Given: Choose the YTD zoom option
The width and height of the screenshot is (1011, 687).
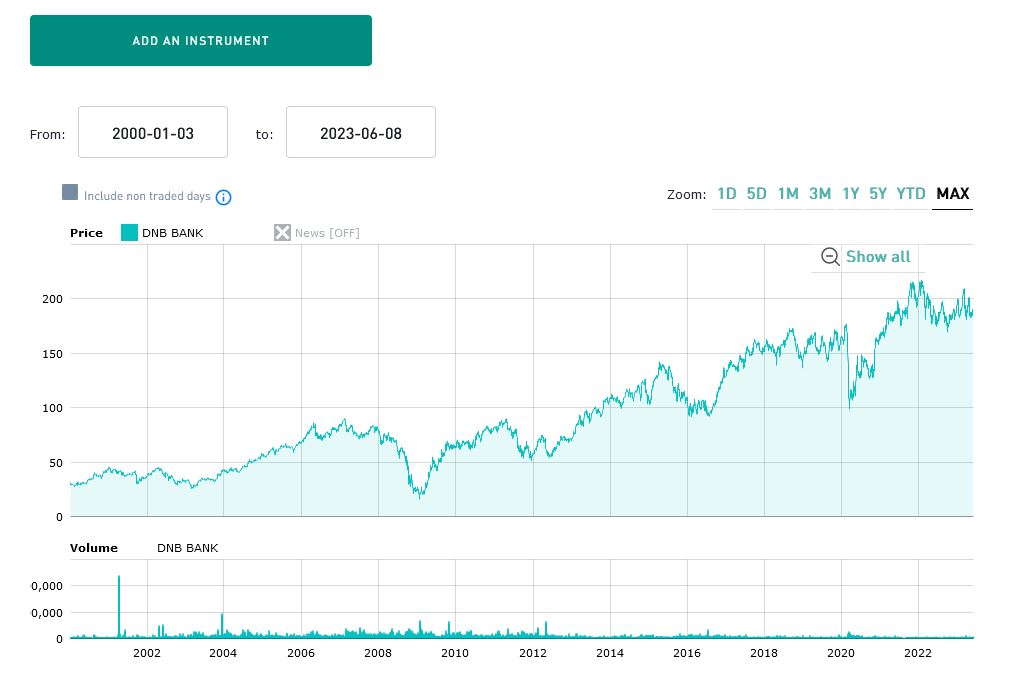Looking at the screenshot, I should click(911, 194).
